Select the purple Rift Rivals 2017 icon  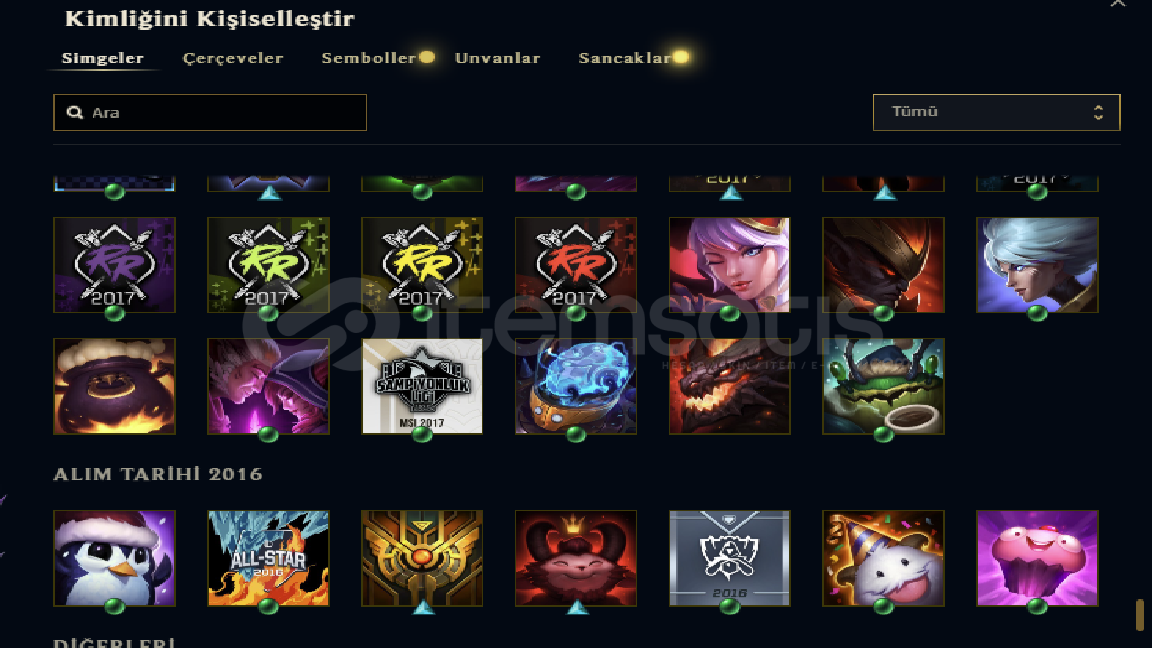tap(114, 264)
